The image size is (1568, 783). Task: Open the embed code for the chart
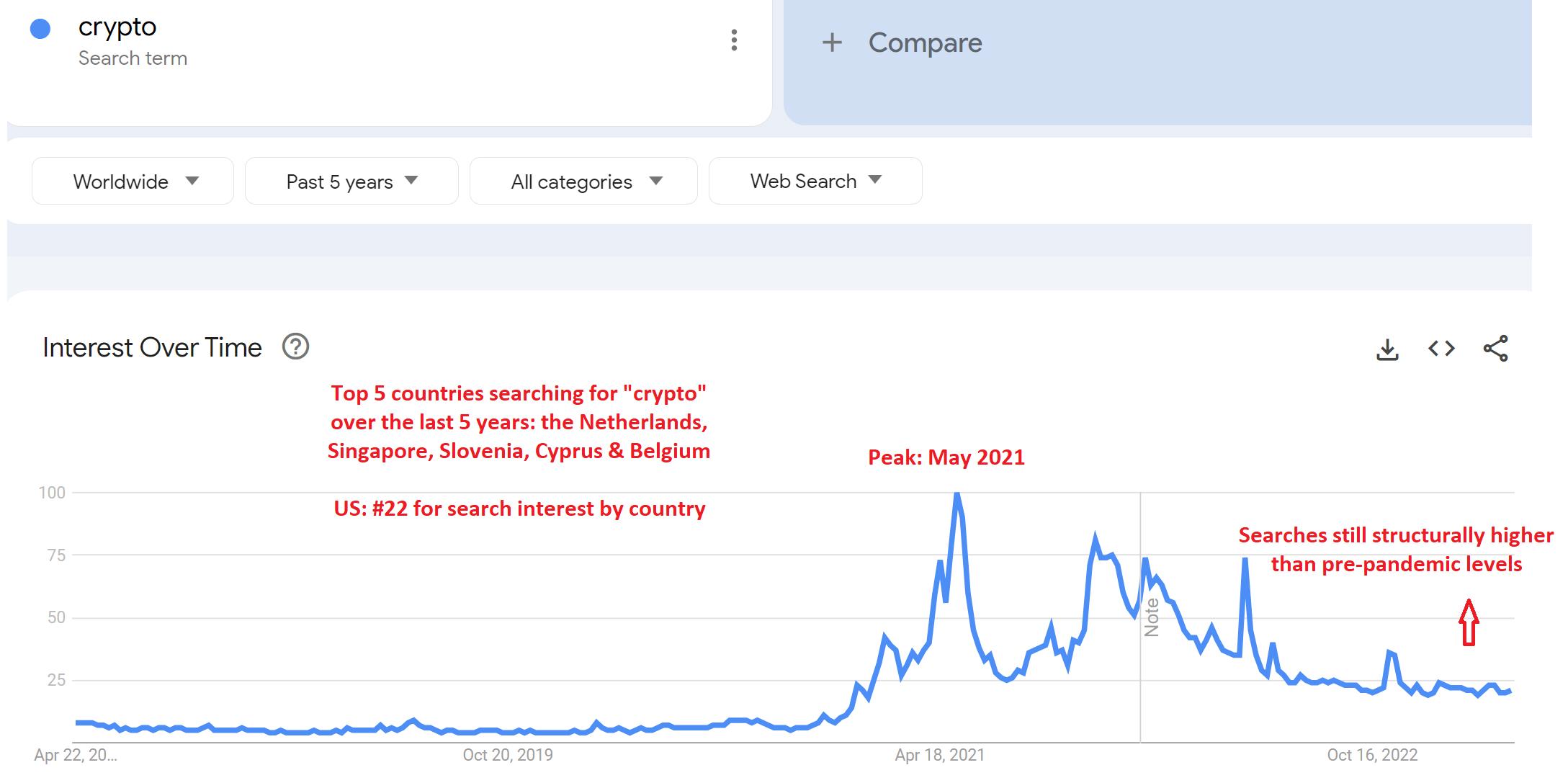1441,349
